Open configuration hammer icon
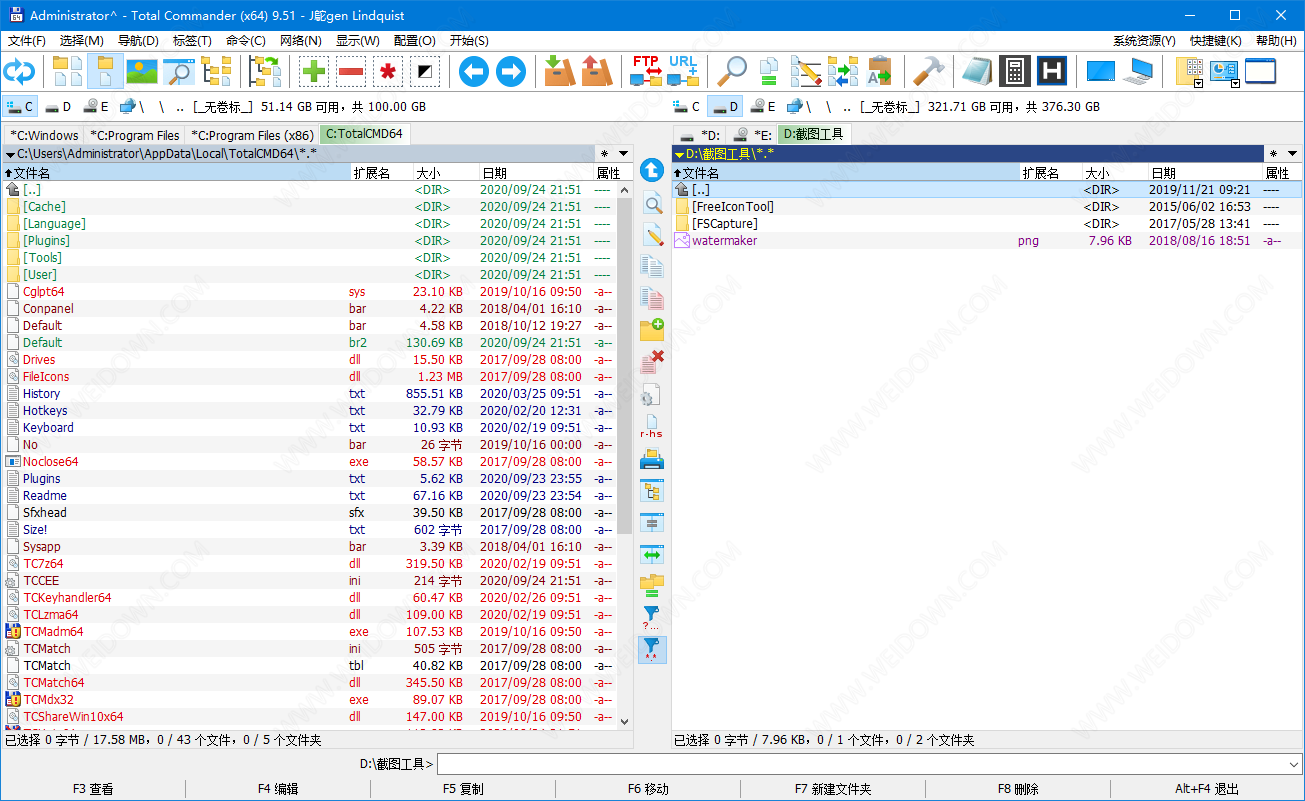The width and height of the screenshot is (1305, 801). coord(929,71)
